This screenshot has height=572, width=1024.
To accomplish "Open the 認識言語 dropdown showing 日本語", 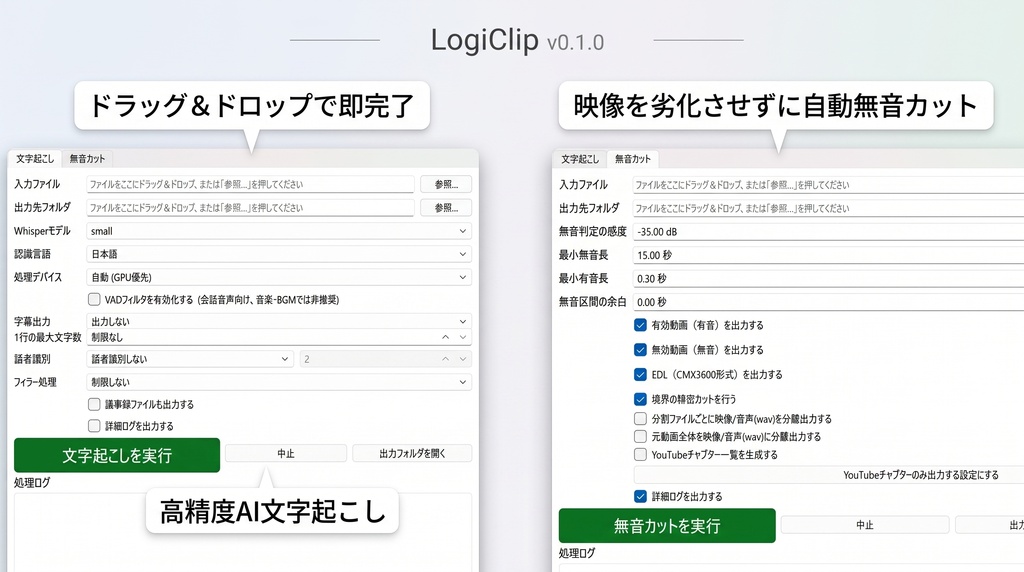I will [279, 254].
